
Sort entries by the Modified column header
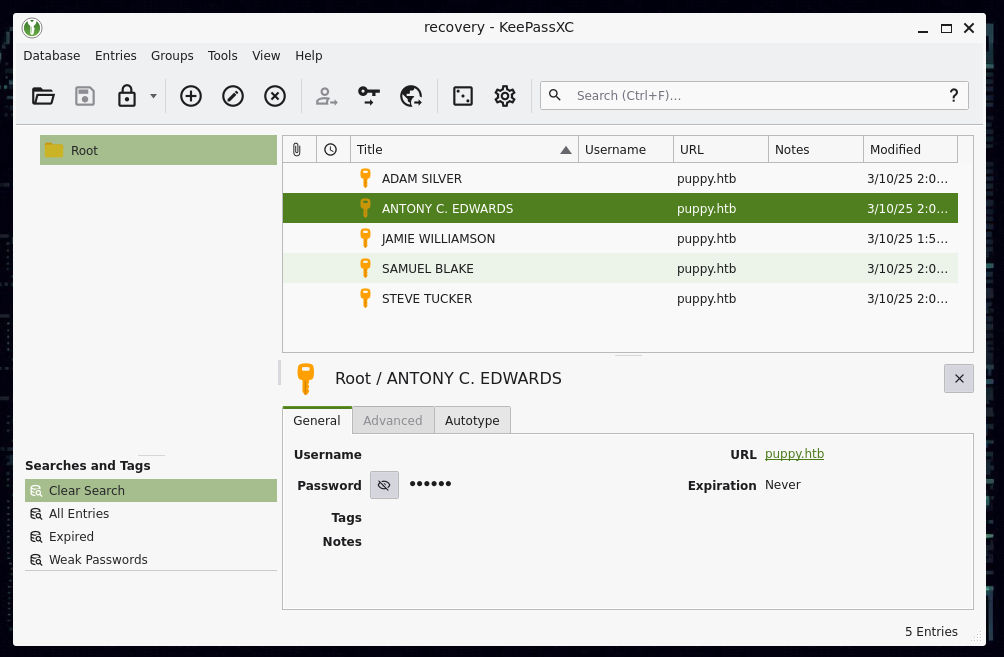point(909,150)
